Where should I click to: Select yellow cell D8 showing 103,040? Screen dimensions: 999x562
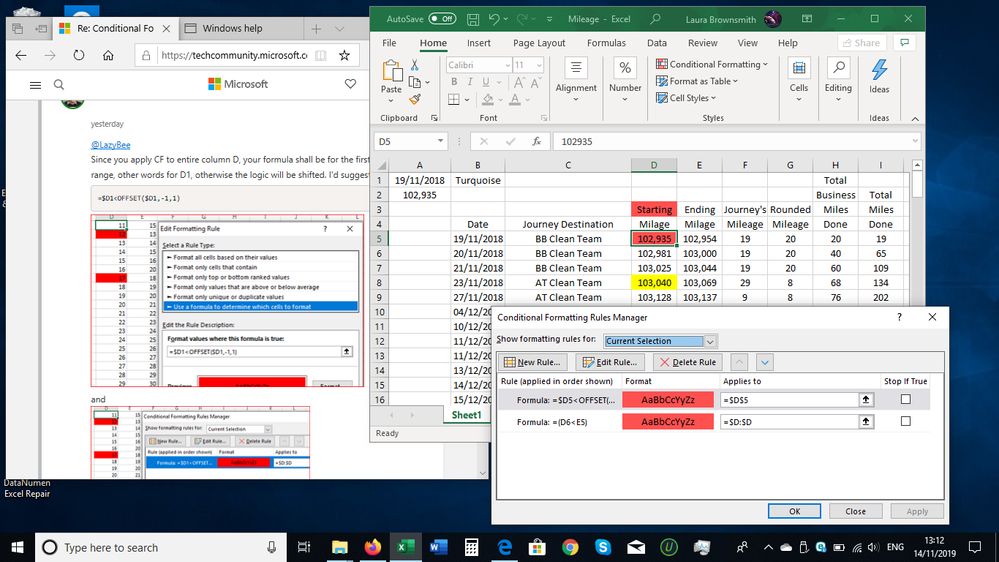tap(654, 283)
